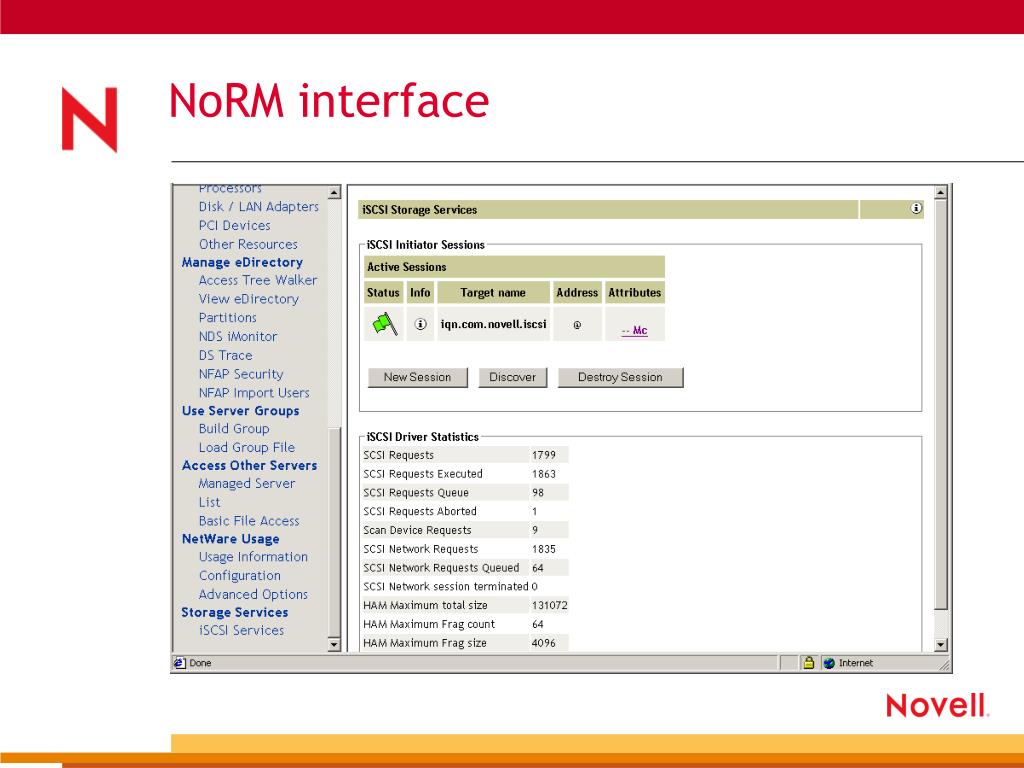Click the padlock icon in the status bar
This screenshot has width=1024, height=768.
808,663
